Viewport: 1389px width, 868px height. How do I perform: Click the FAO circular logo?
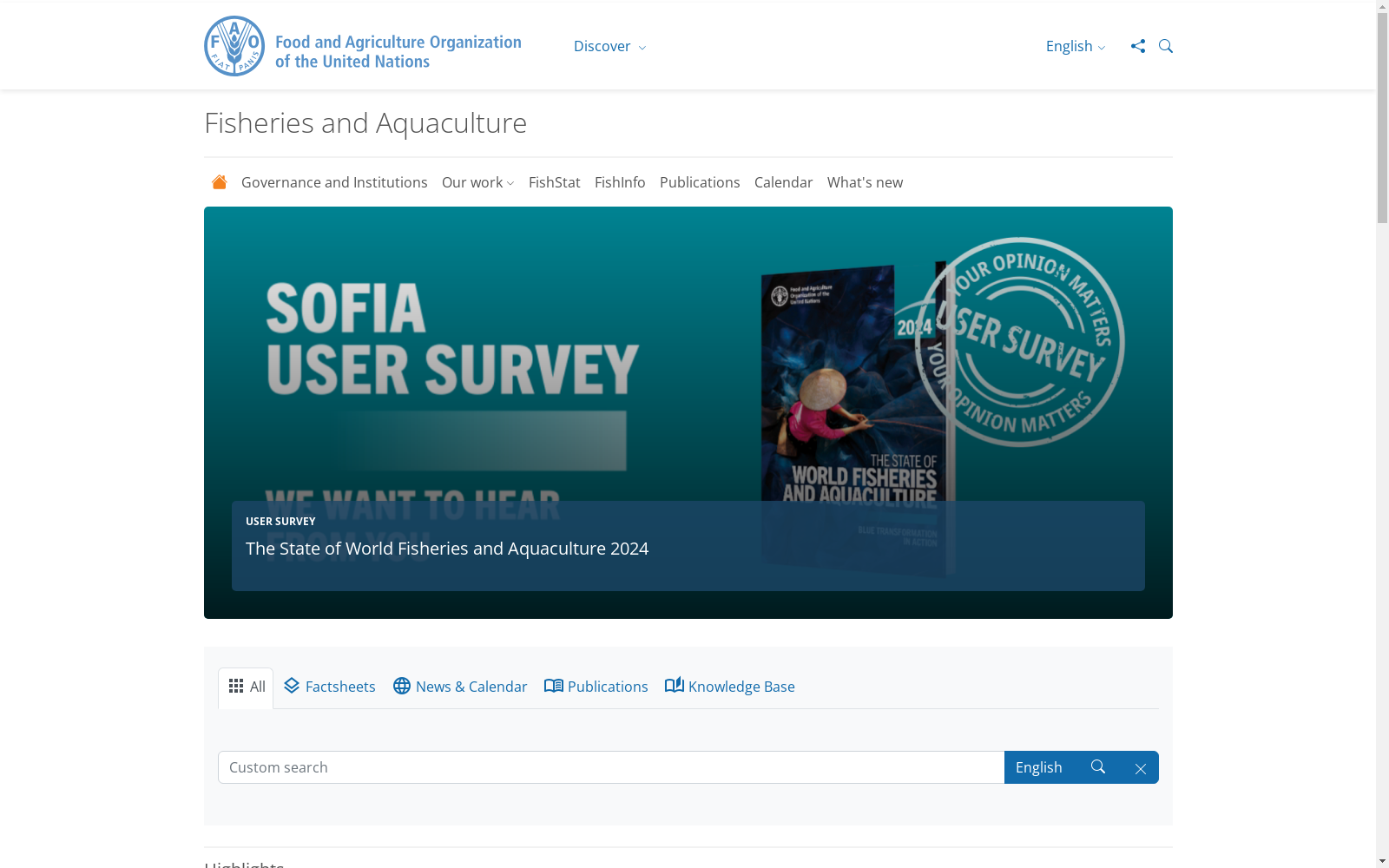[x=234, y=46]
